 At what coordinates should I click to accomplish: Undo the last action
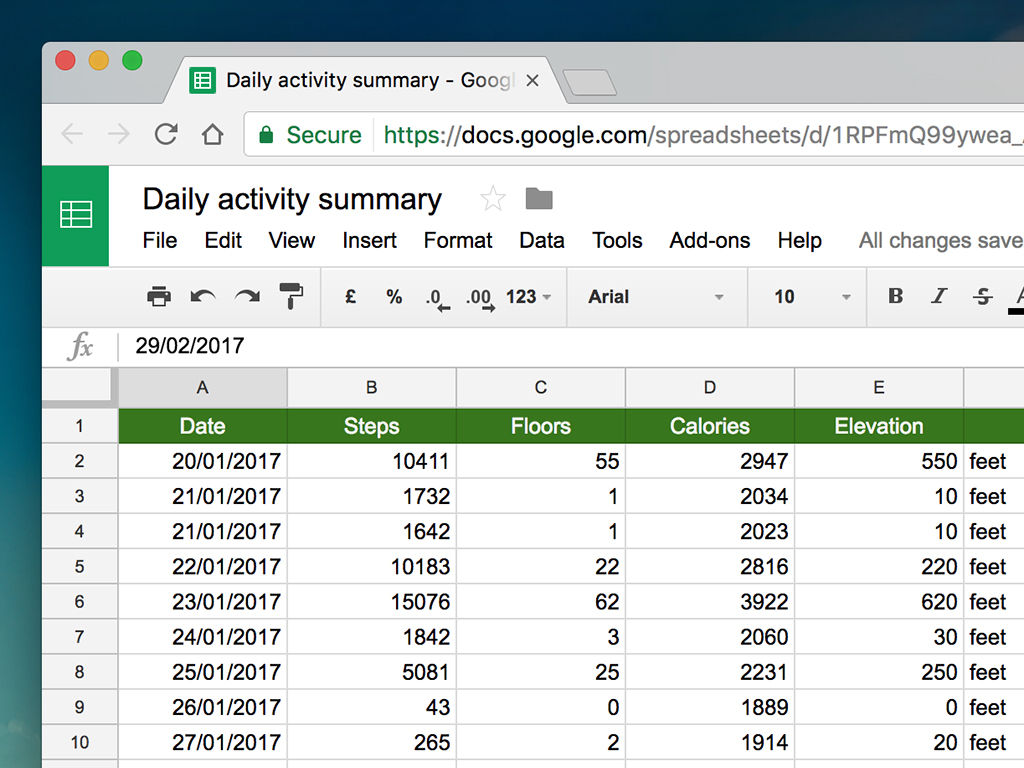click(x=203, y=296)
